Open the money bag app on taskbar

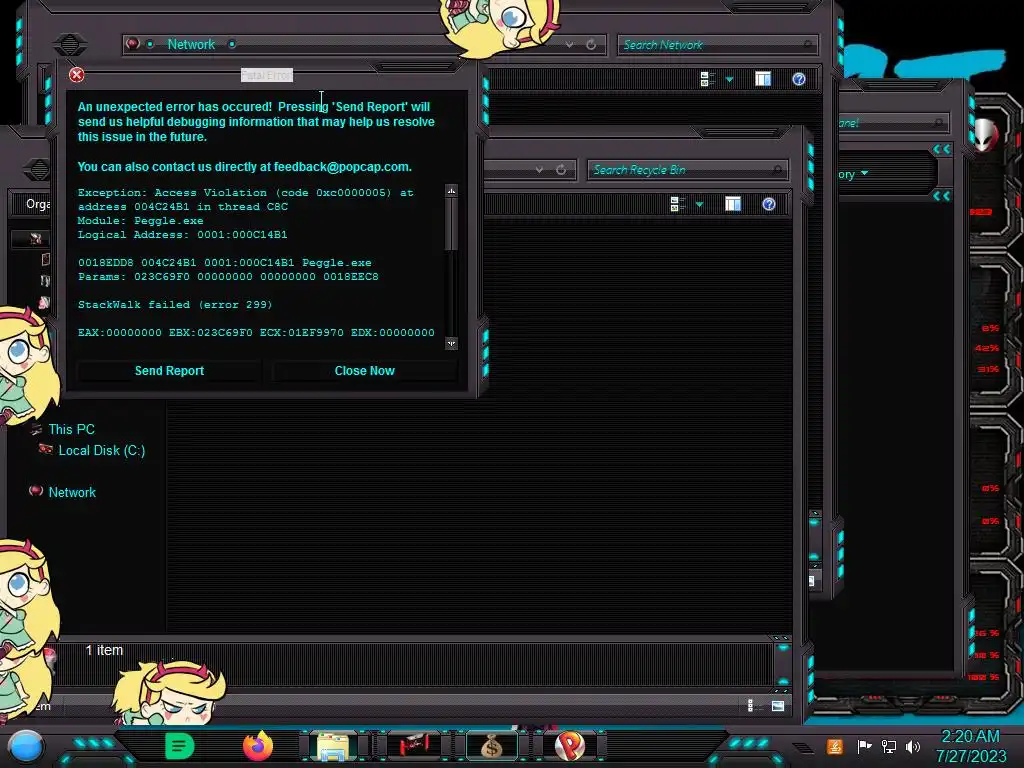point(491,746)
